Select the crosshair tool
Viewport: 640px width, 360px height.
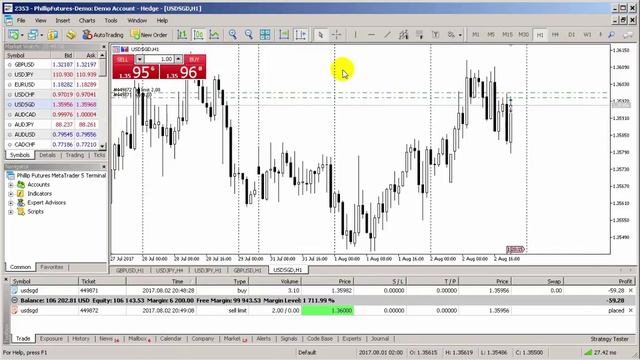tap(336, 35)
